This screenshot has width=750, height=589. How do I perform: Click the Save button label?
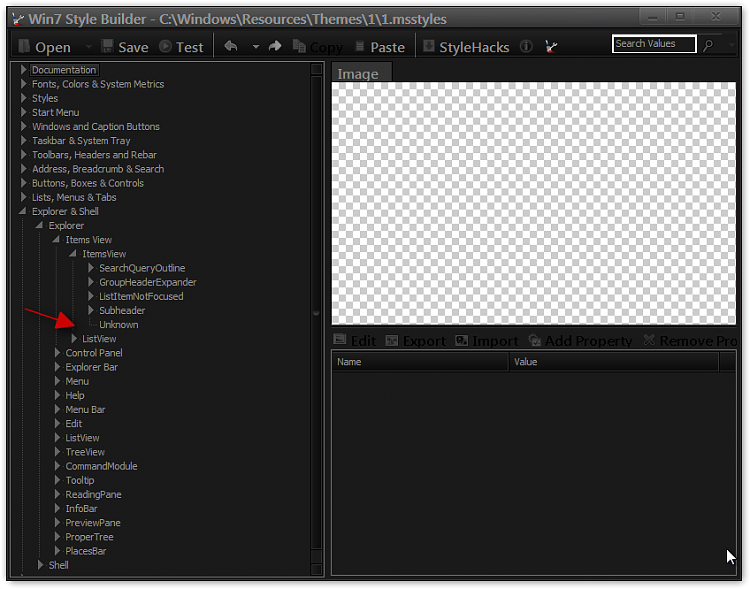click(x=133, y=47)
